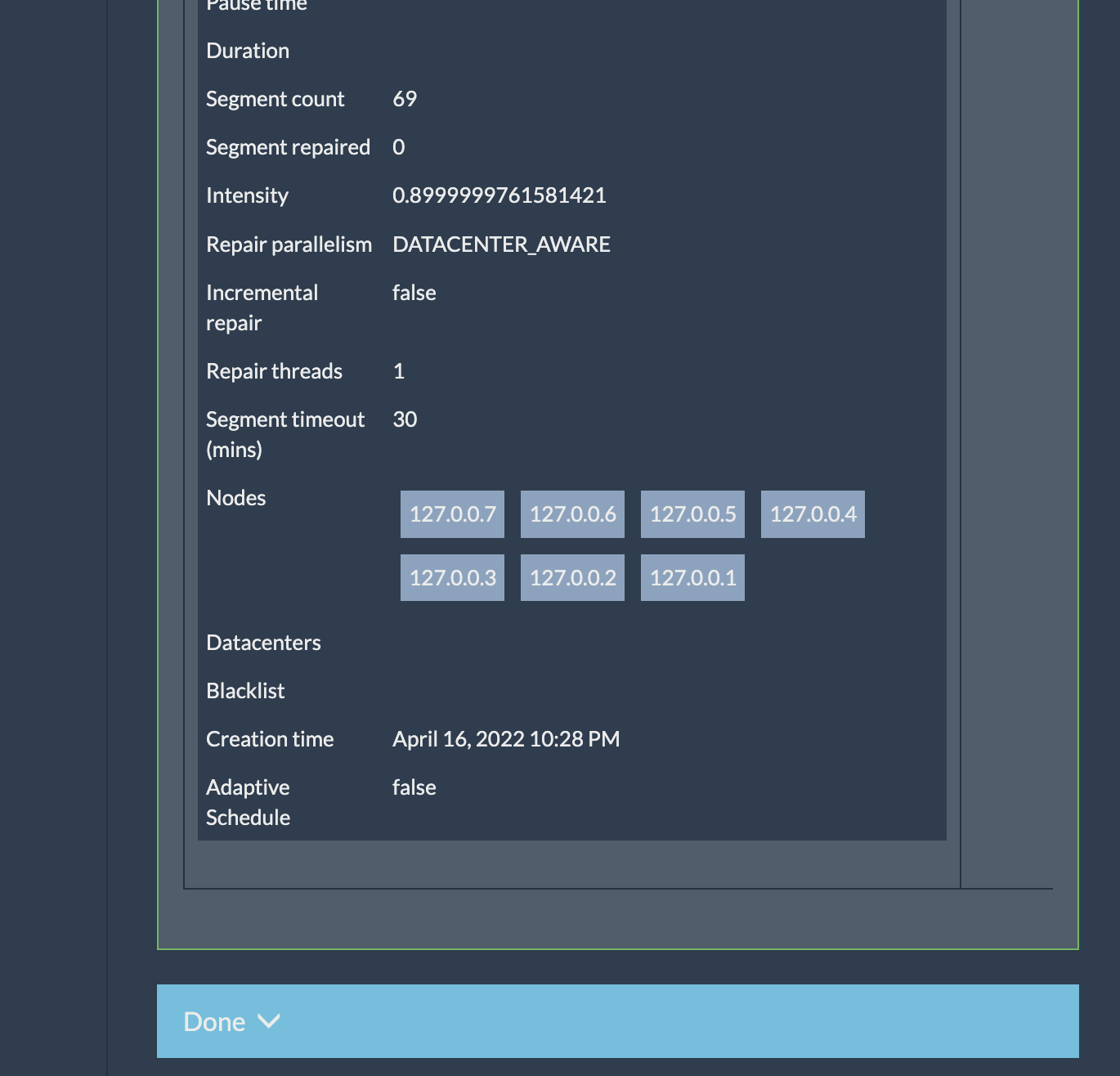Click the Repair threads value 1
This screenshot has height=1076, width=1120.
(x=399, y=370)
